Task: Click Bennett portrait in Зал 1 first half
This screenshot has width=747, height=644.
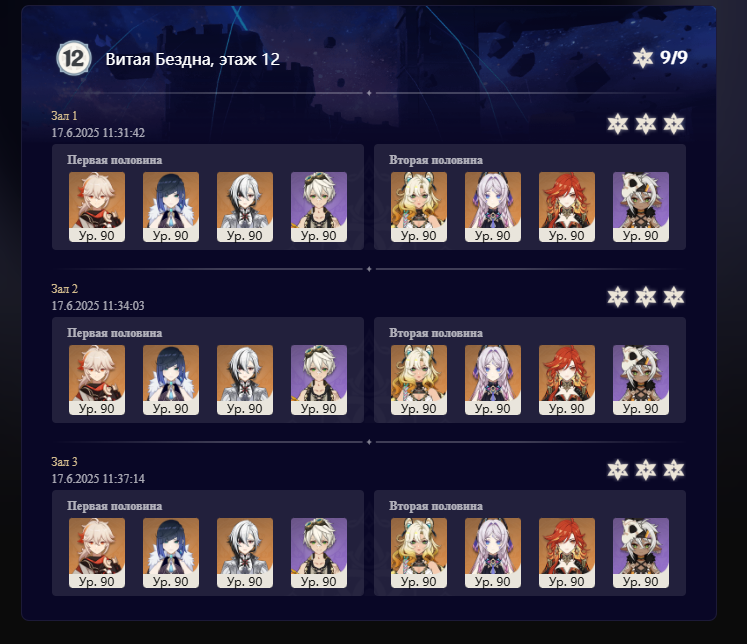Action: (319, 207)
